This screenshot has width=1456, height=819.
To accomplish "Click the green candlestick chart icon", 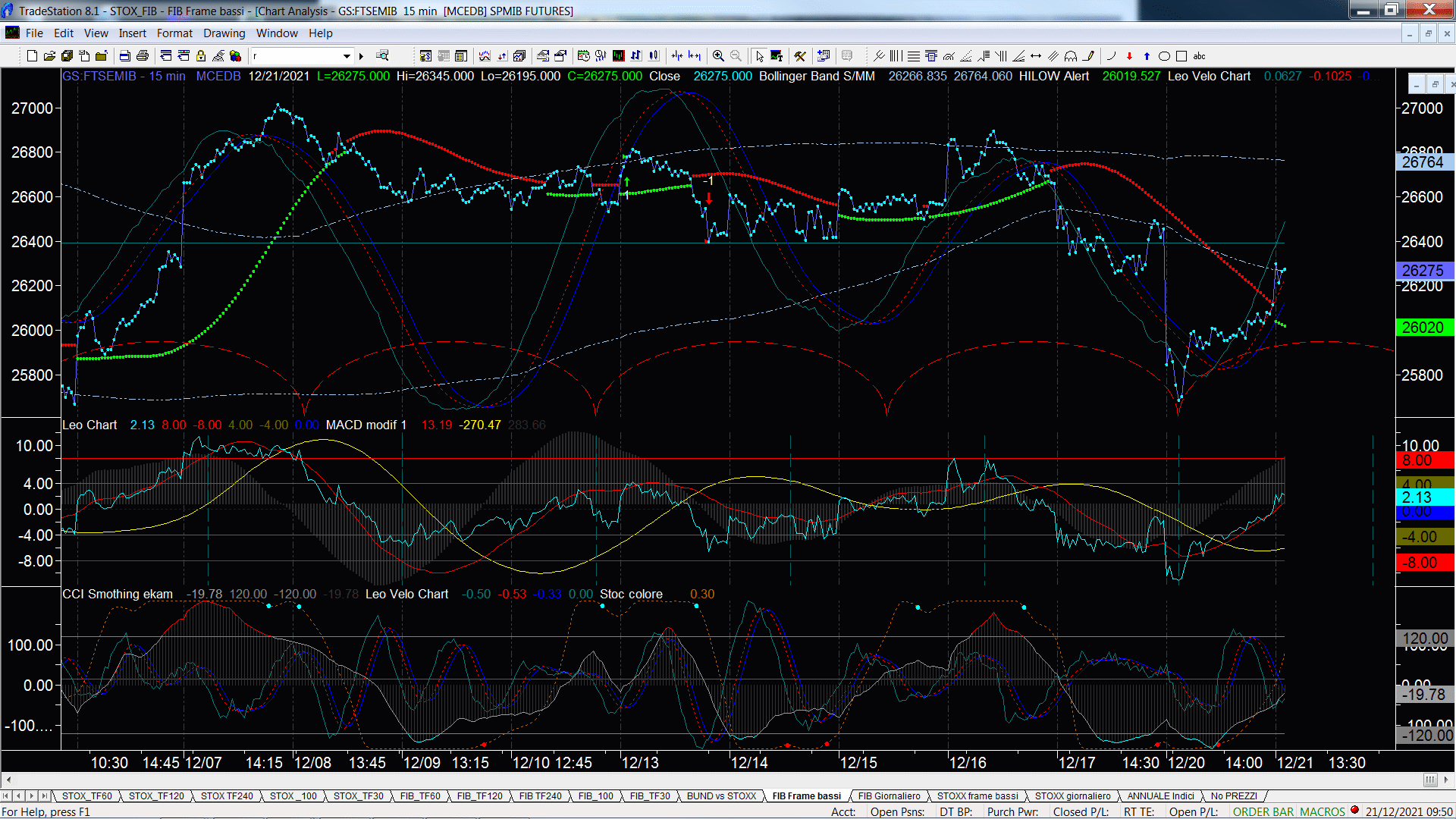I will click(619, 56).
